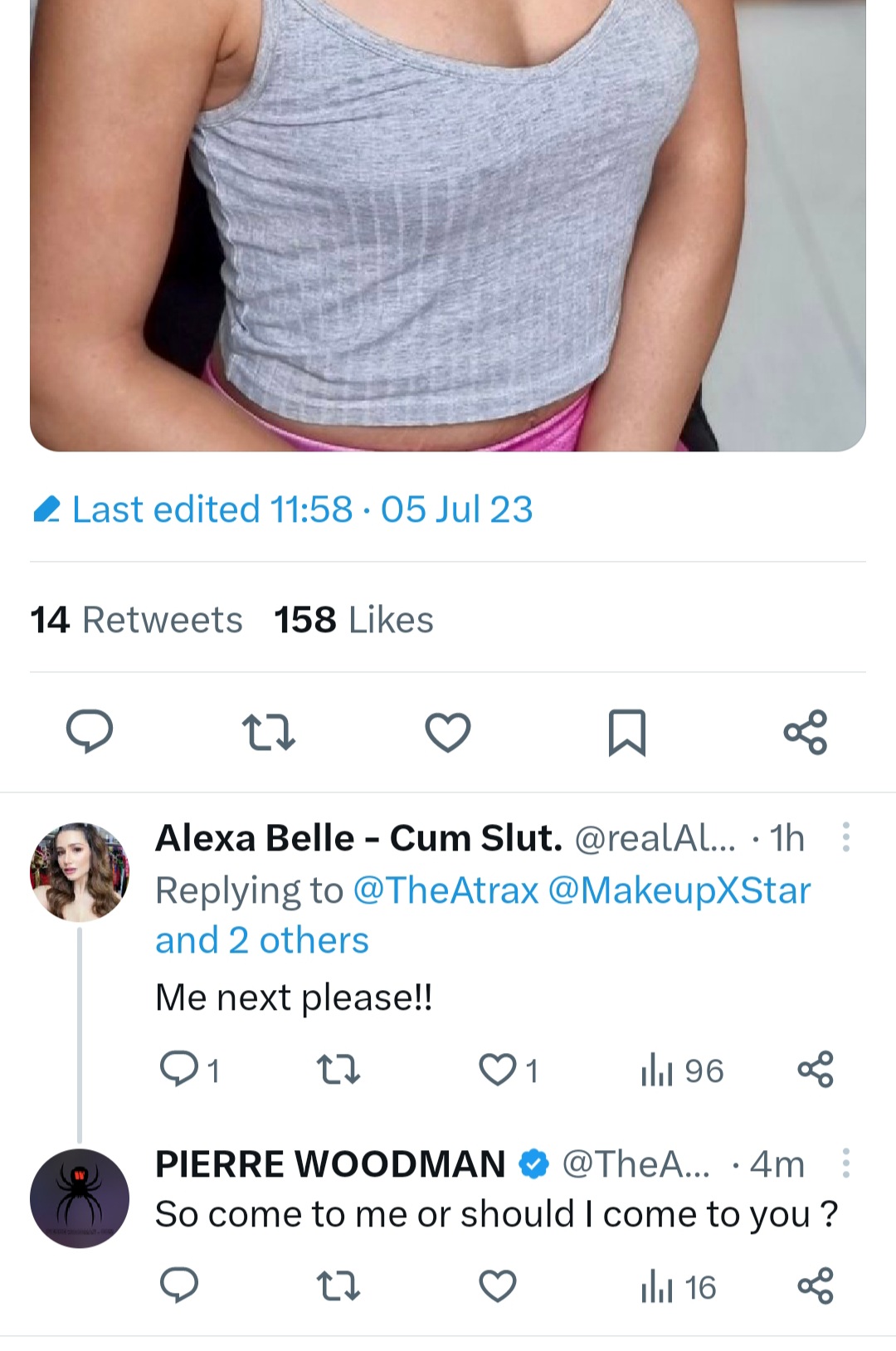Like Pierre Woodman's reply

pyautogui.click(x=498, y=1286)
